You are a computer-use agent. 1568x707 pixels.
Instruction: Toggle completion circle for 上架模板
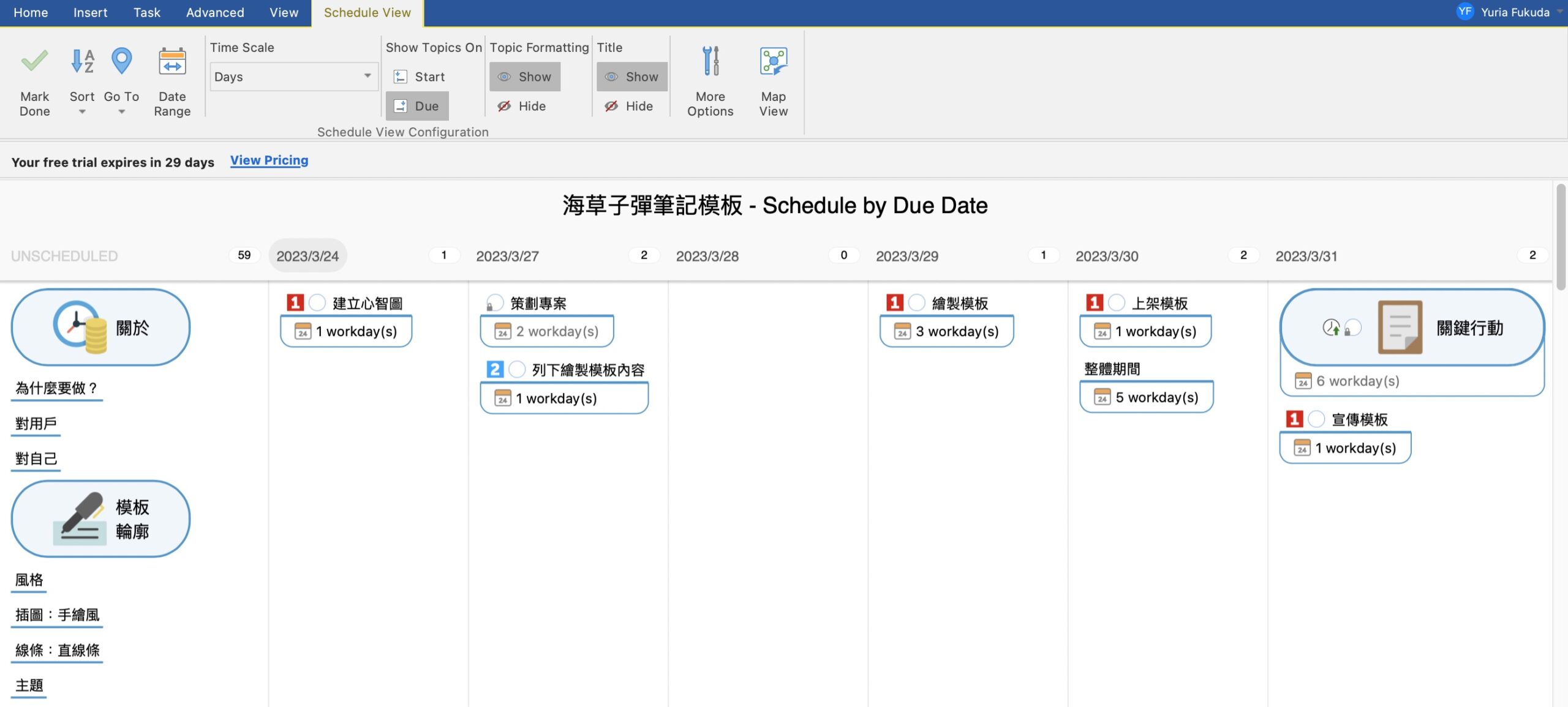pos(1117,302)
